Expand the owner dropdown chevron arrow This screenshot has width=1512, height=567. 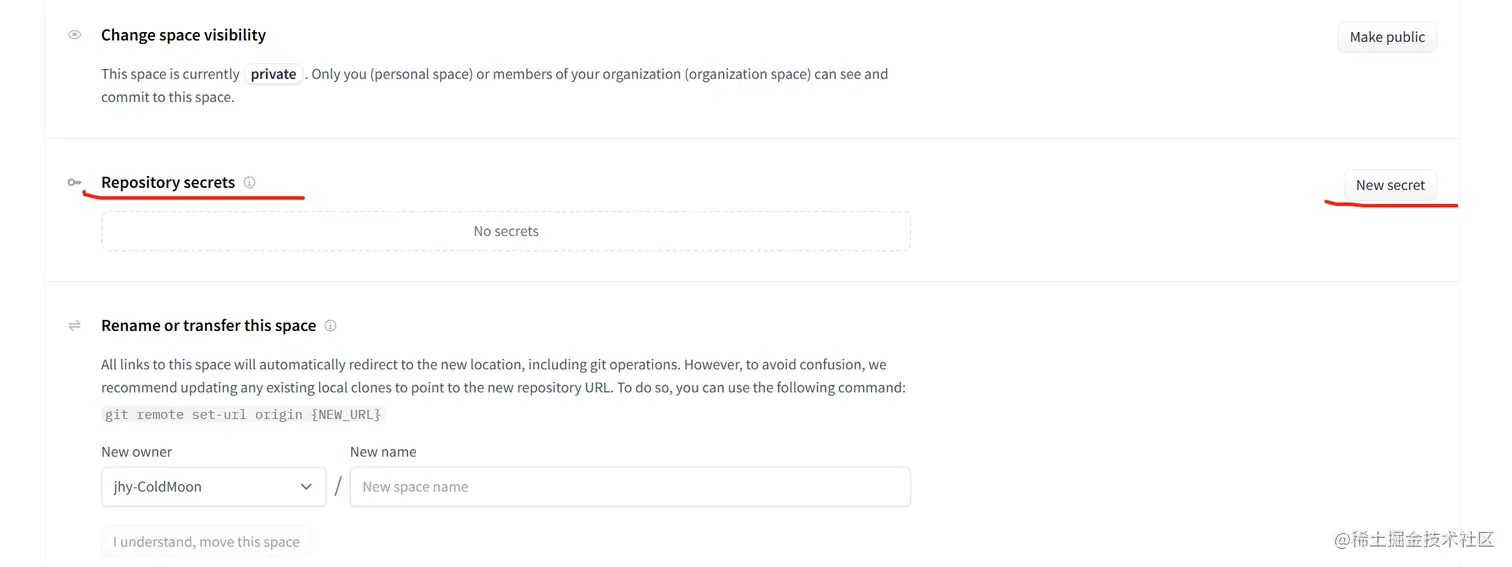tap(306, 487)
